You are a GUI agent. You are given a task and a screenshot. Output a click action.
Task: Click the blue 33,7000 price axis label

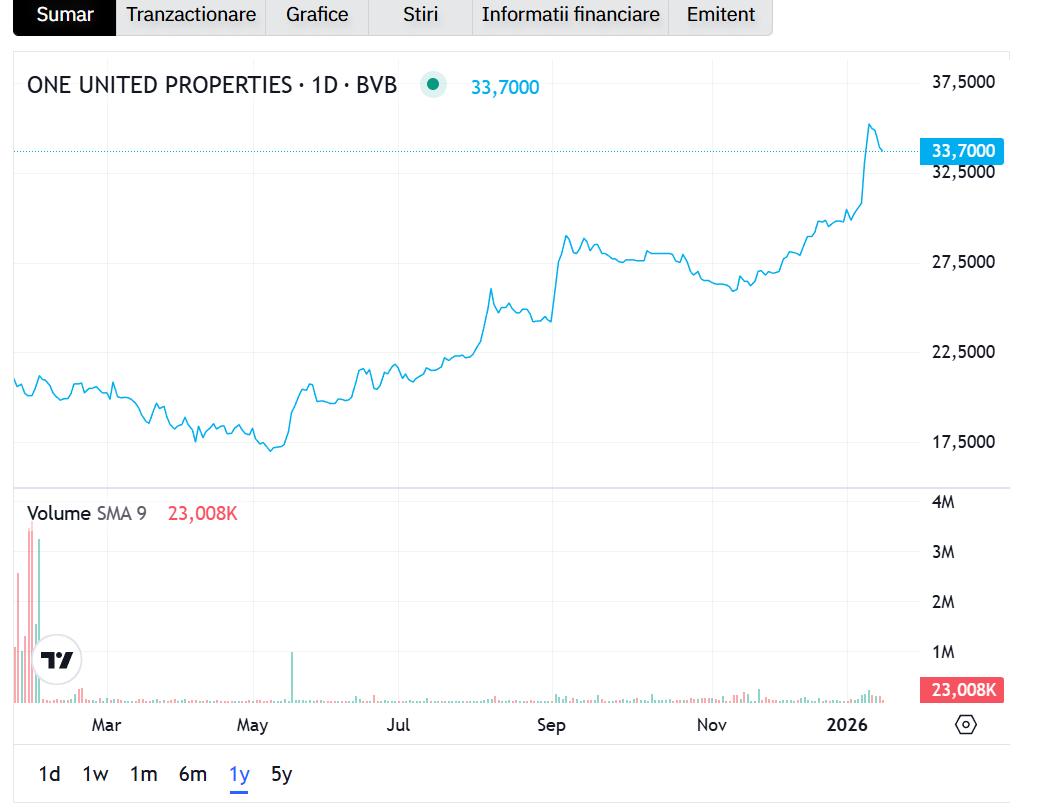pyautogui.click(x=962, y=151)
